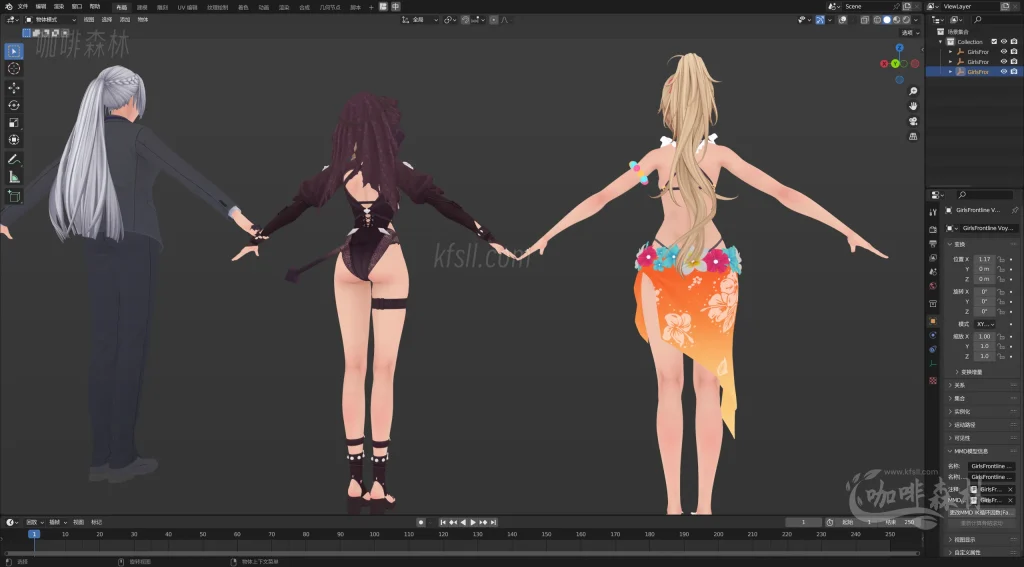Disable Collection in renders camera icon

coord(1014,42)
